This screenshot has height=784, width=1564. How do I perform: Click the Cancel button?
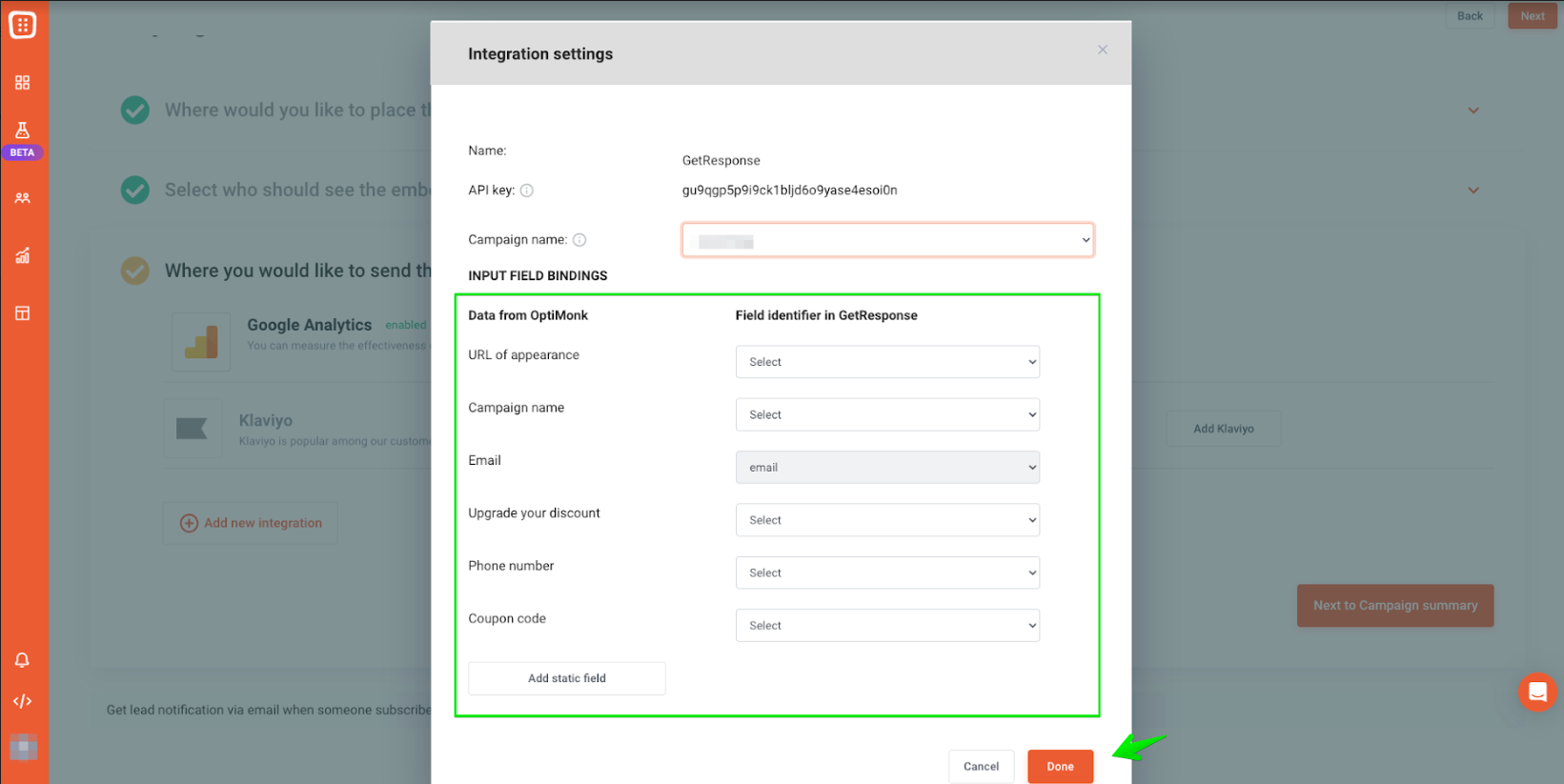pyautogui.click(x=981, y=767)
